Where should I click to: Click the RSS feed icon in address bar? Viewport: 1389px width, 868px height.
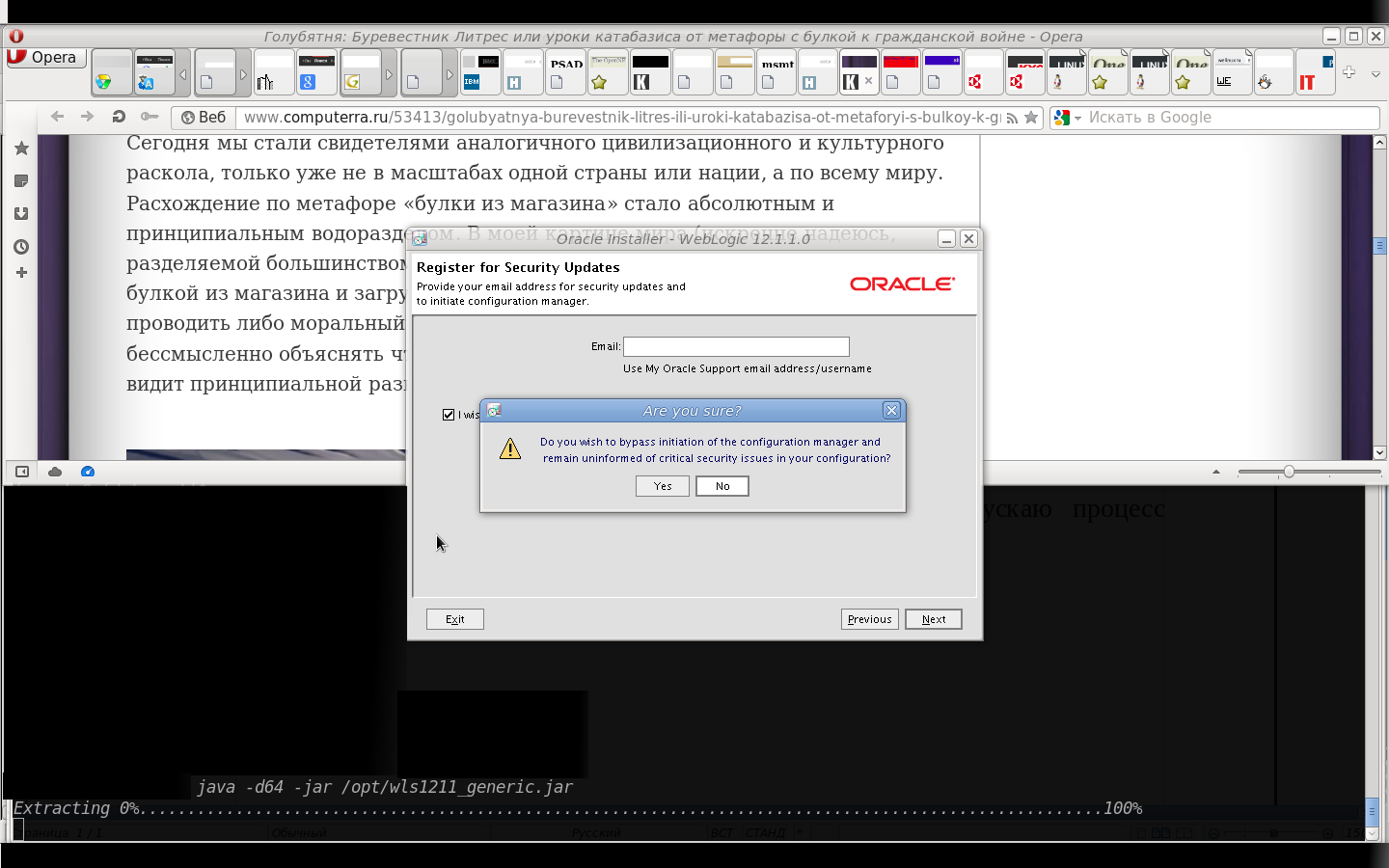coord(1012,118)
